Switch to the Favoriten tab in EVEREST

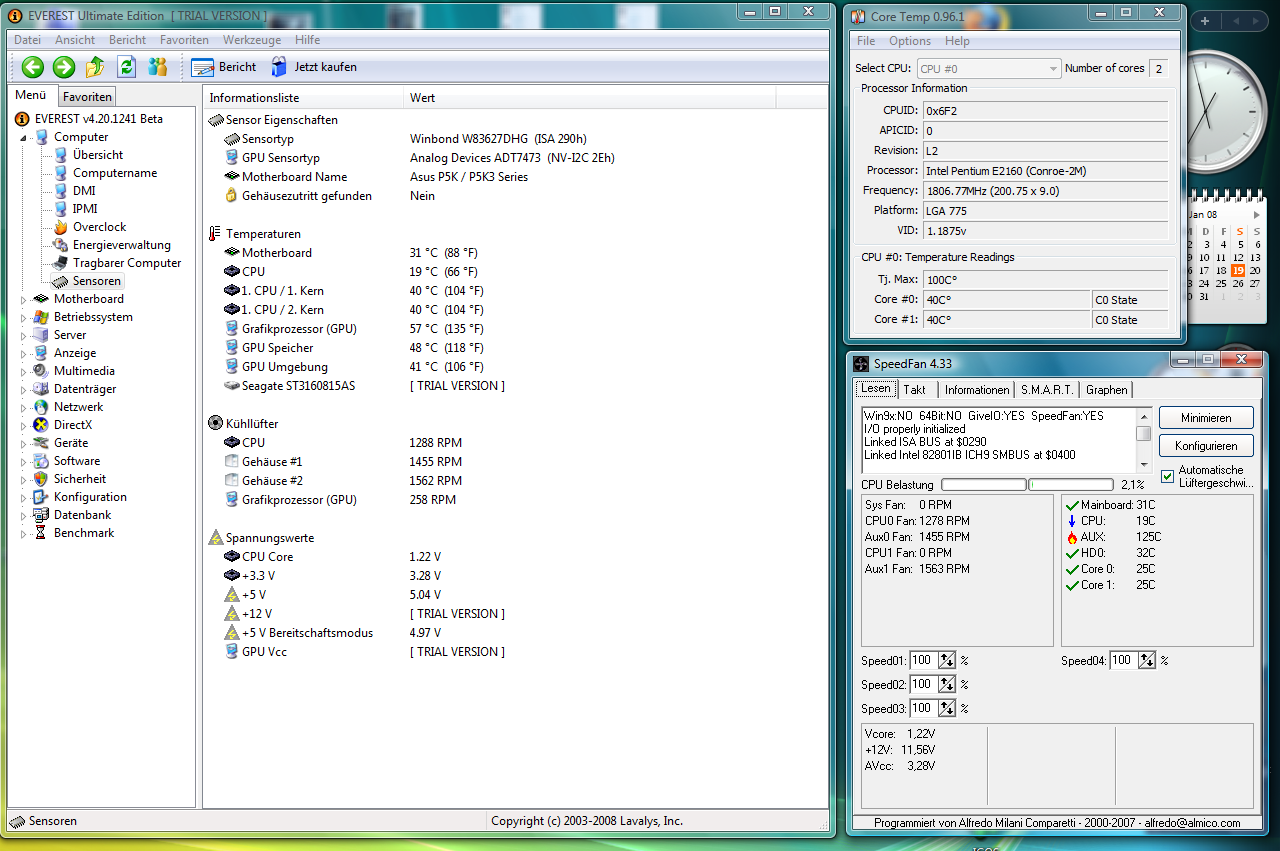[x=88, y=97]
